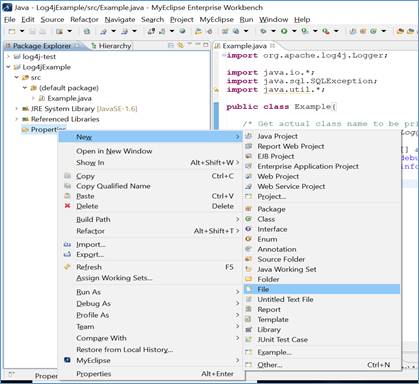Viewport: 419px width, 384px height.
Task: Choose Import... in the context menu
Action: pyautogui.click(x=152, y=244)
